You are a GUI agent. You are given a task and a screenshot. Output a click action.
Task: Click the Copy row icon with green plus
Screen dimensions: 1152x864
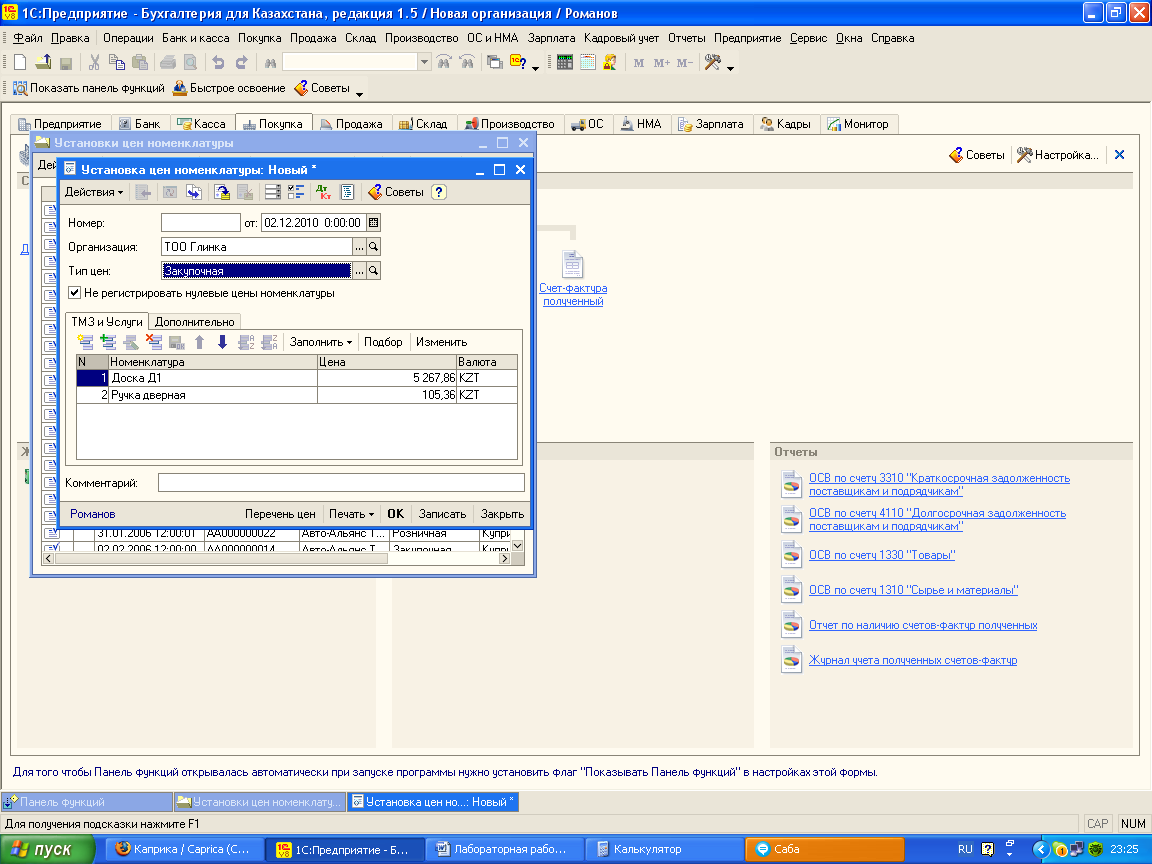click(108, 342)
